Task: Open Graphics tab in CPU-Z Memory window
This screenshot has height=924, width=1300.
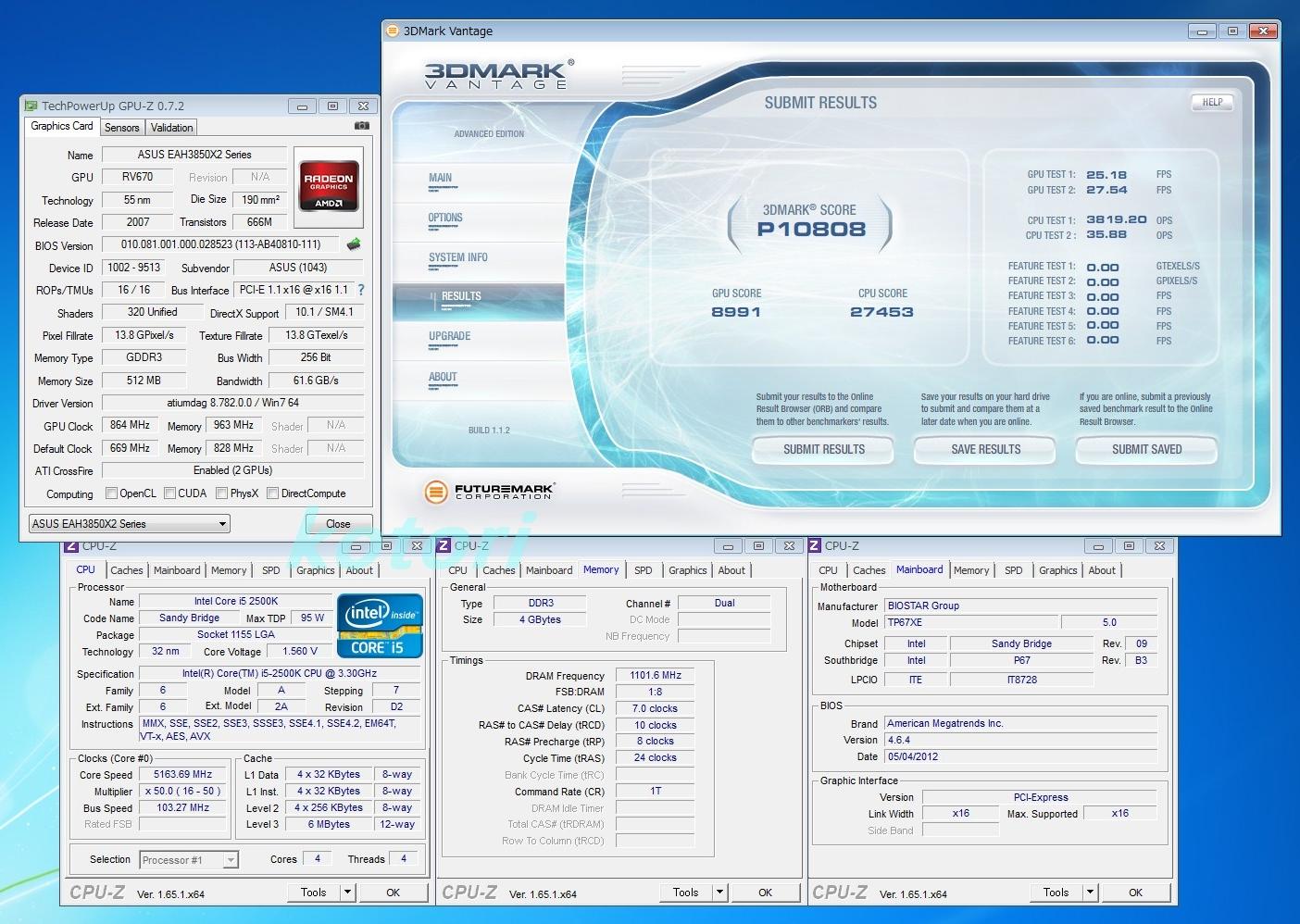Action: [688, 570]
